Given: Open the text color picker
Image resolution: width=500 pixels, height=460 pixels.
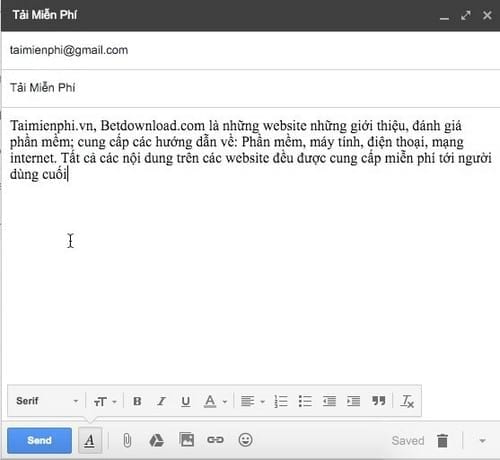Looking at the screenshot, I should point(215,401).
